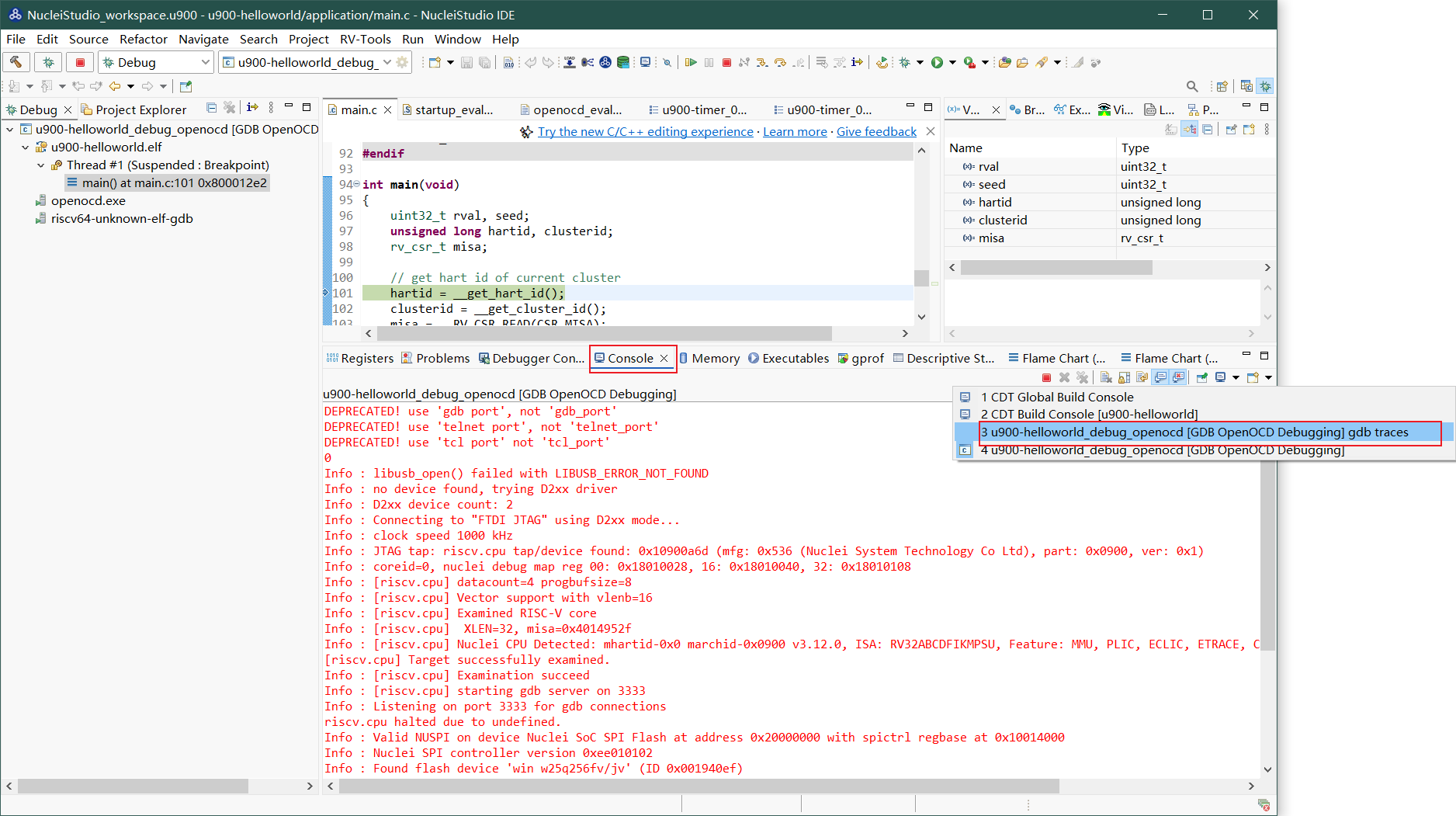Click the Instruction Stepping Mode icon
The height and width of the screenshot is (816, 1456).
coord(857,62)
